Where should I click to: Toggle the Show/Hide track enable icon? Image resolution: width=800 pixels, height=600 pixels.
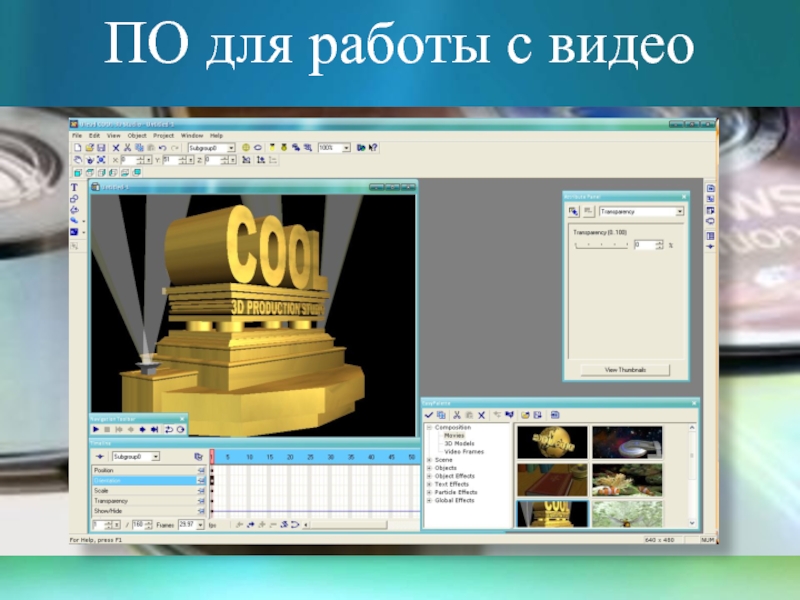pyautogui.click(x=201, y=511)
